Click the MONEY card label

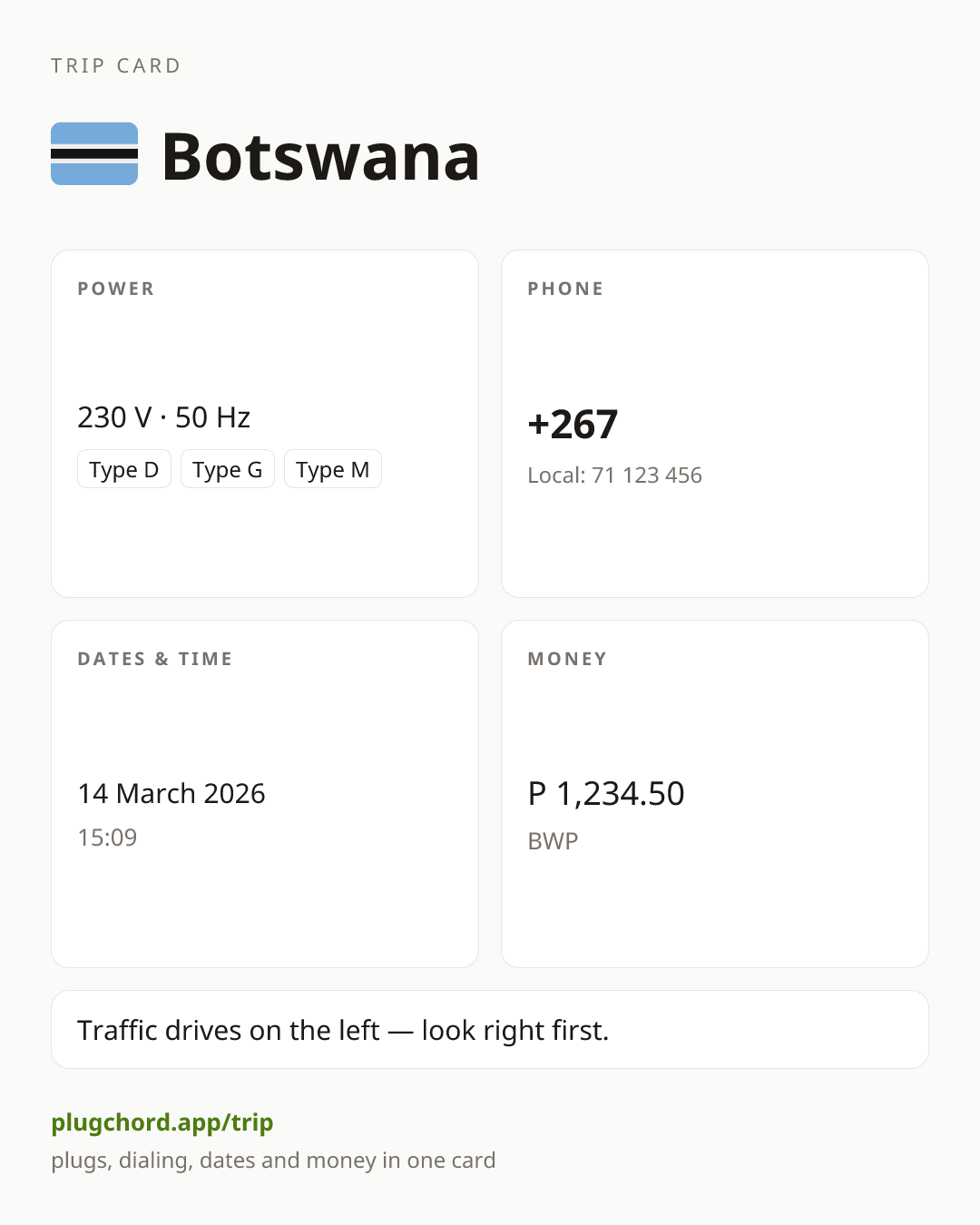pyautogui.click(x=567, y=659)
